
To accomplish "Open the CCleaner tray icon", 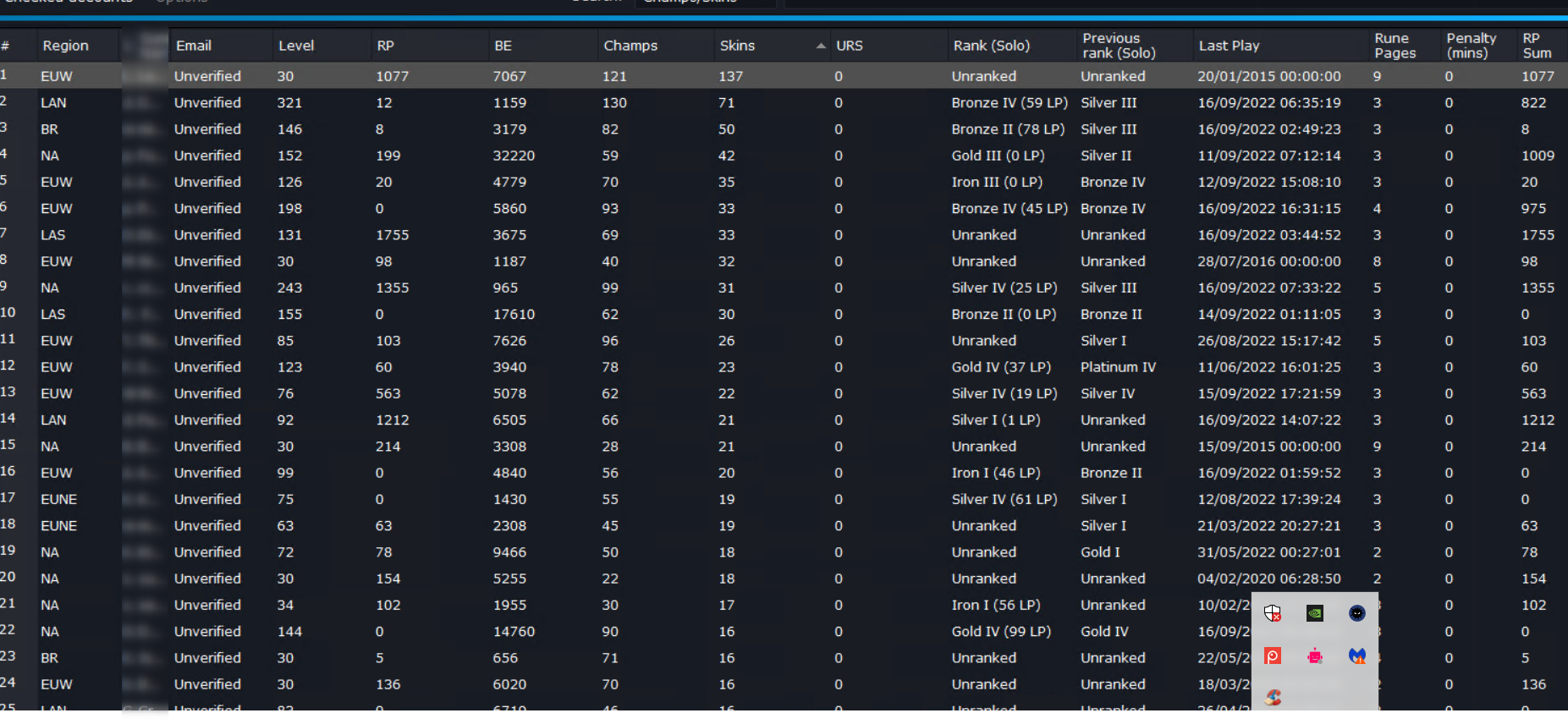I will (1273, 698).
